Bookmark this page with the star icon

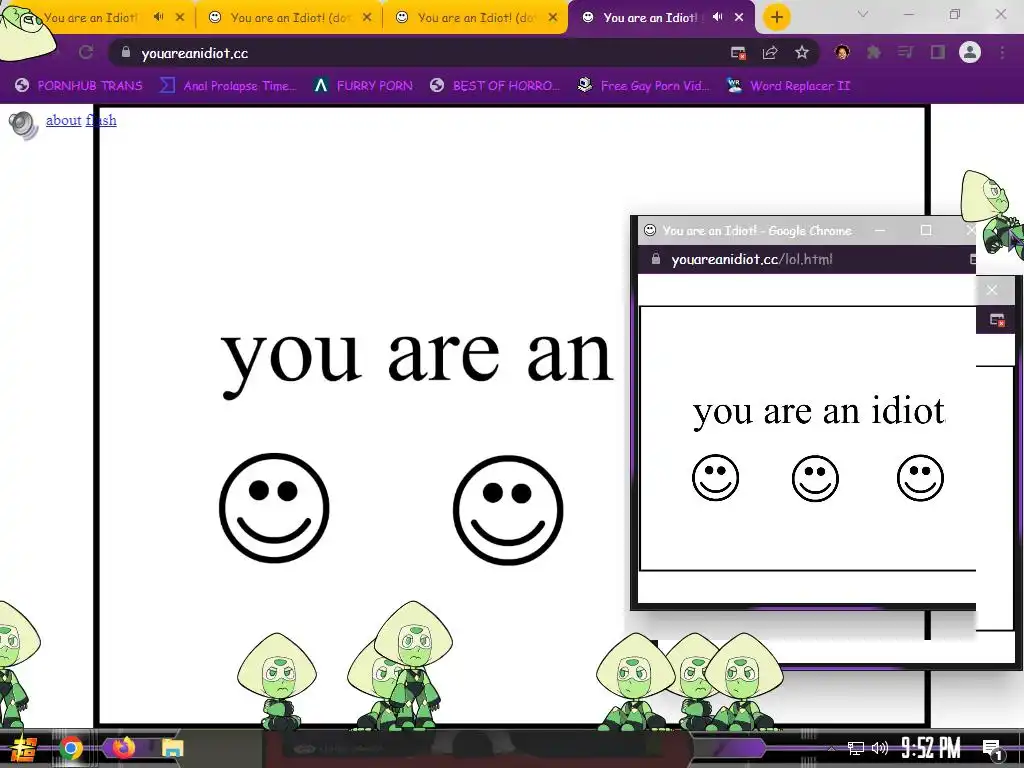pyautogui.click(x=802, y=52)
